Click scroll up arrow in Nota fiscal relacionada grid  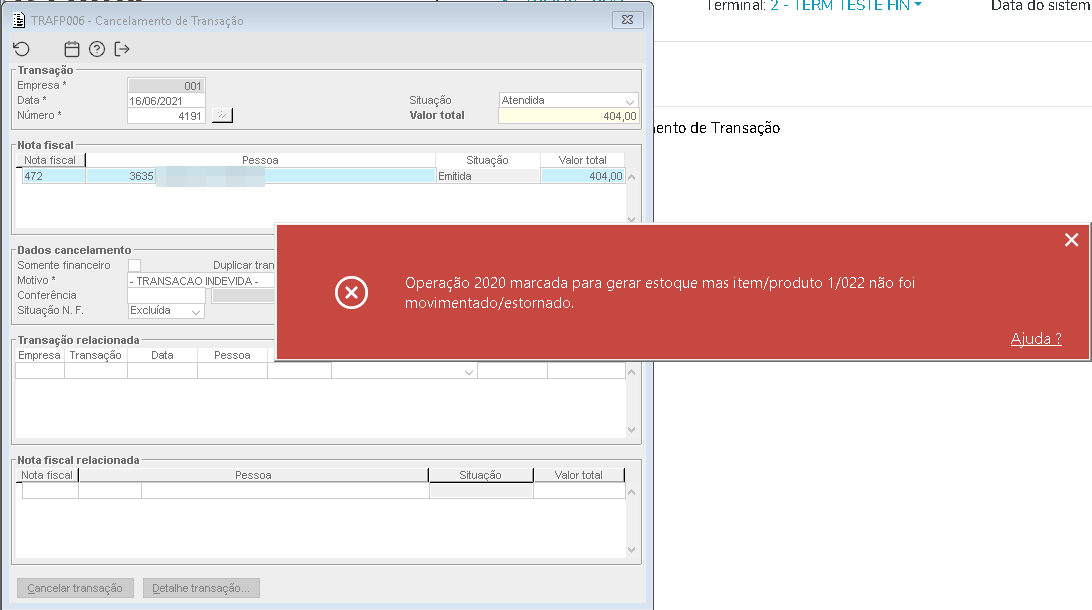[632, 492]
